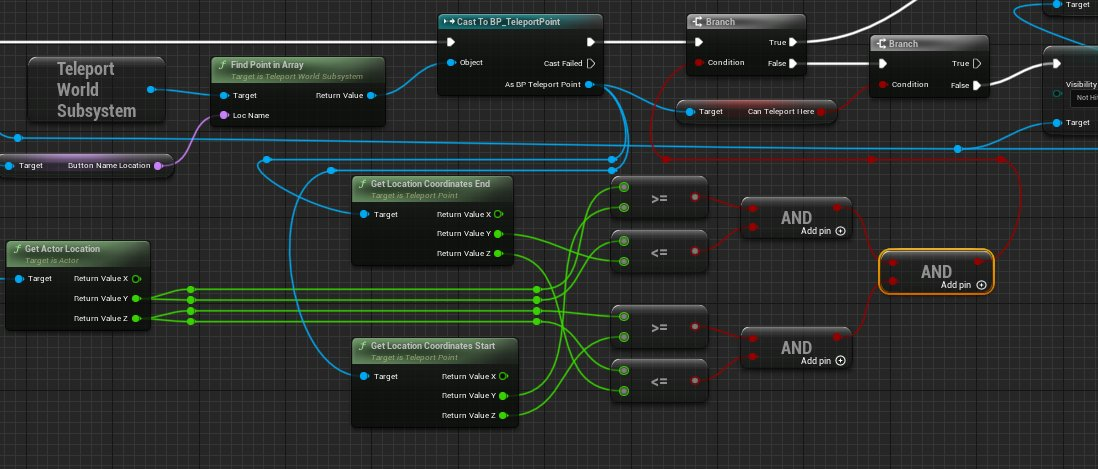
Task: Click Return Value X on Get Location Coordinates End
Action: [498, 214]
